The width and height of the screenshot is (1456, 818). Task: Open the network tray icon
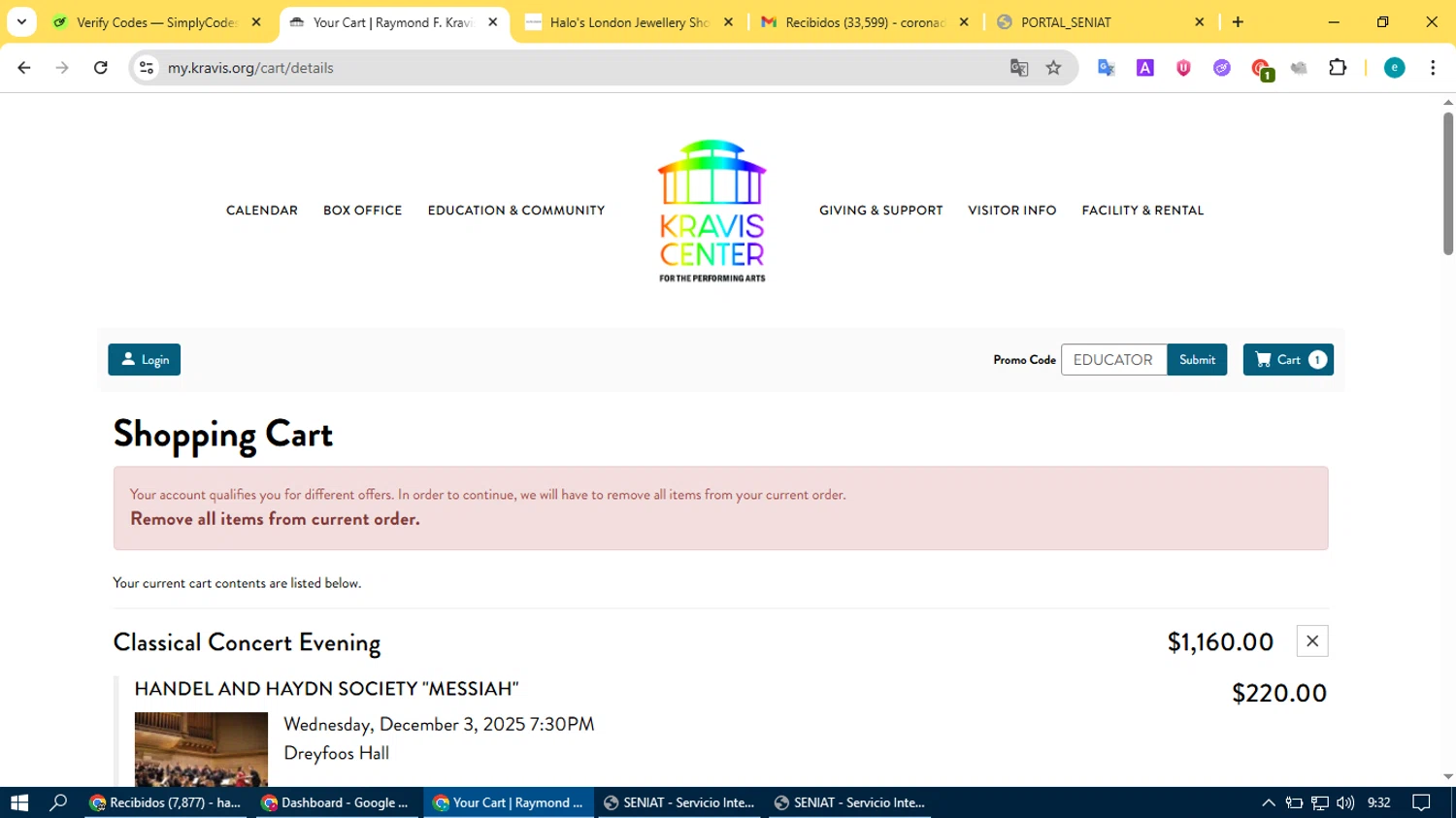tap(1319, 802)
